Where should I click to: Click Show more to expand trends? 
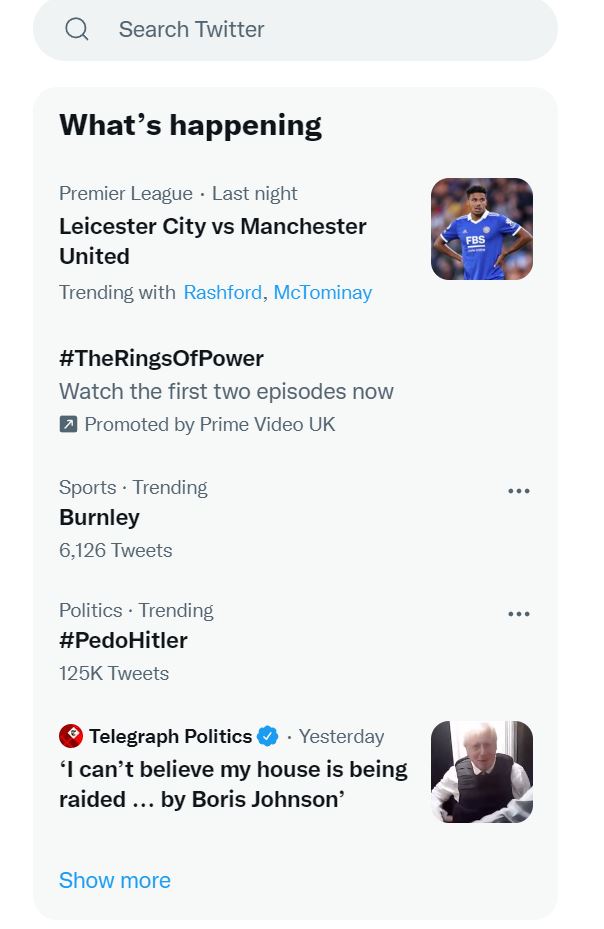coord(115,881)
